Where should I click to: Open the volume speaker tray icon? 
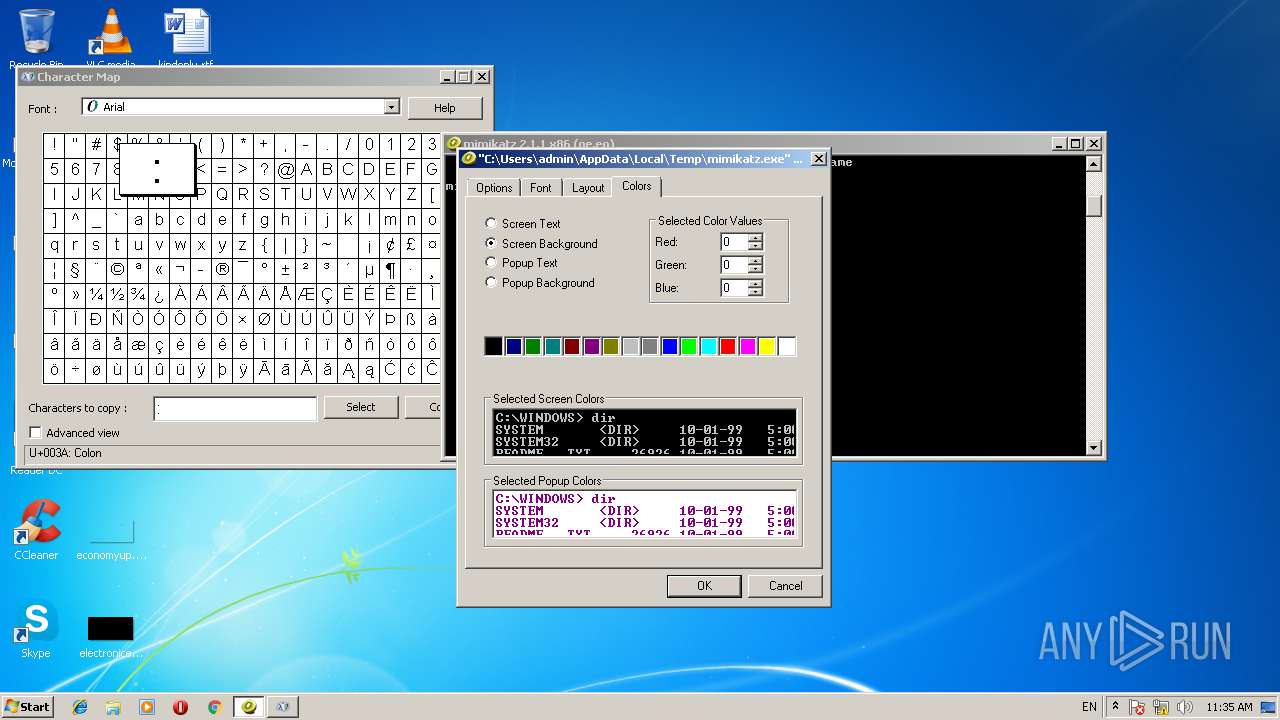(1185, 707)
